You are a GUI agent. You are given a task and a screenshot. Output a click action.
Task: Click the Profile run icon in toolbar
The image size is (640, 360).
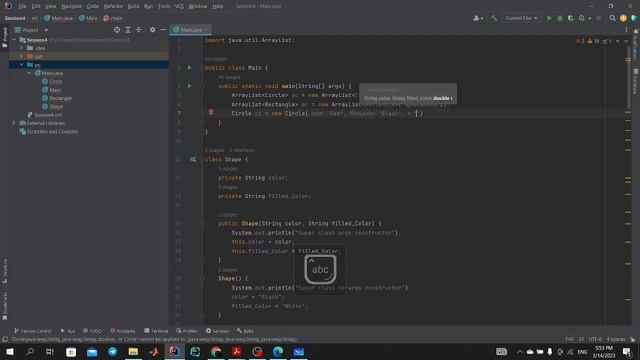(583, 18)
